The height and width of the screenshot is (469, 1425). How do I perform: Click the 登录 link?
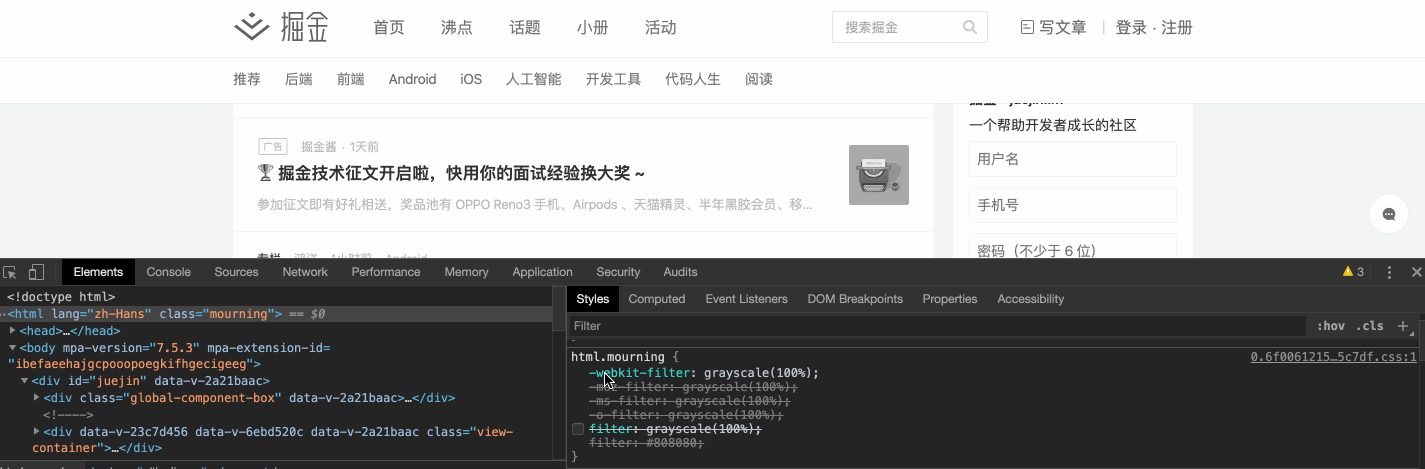click(x=1132, y=28)
